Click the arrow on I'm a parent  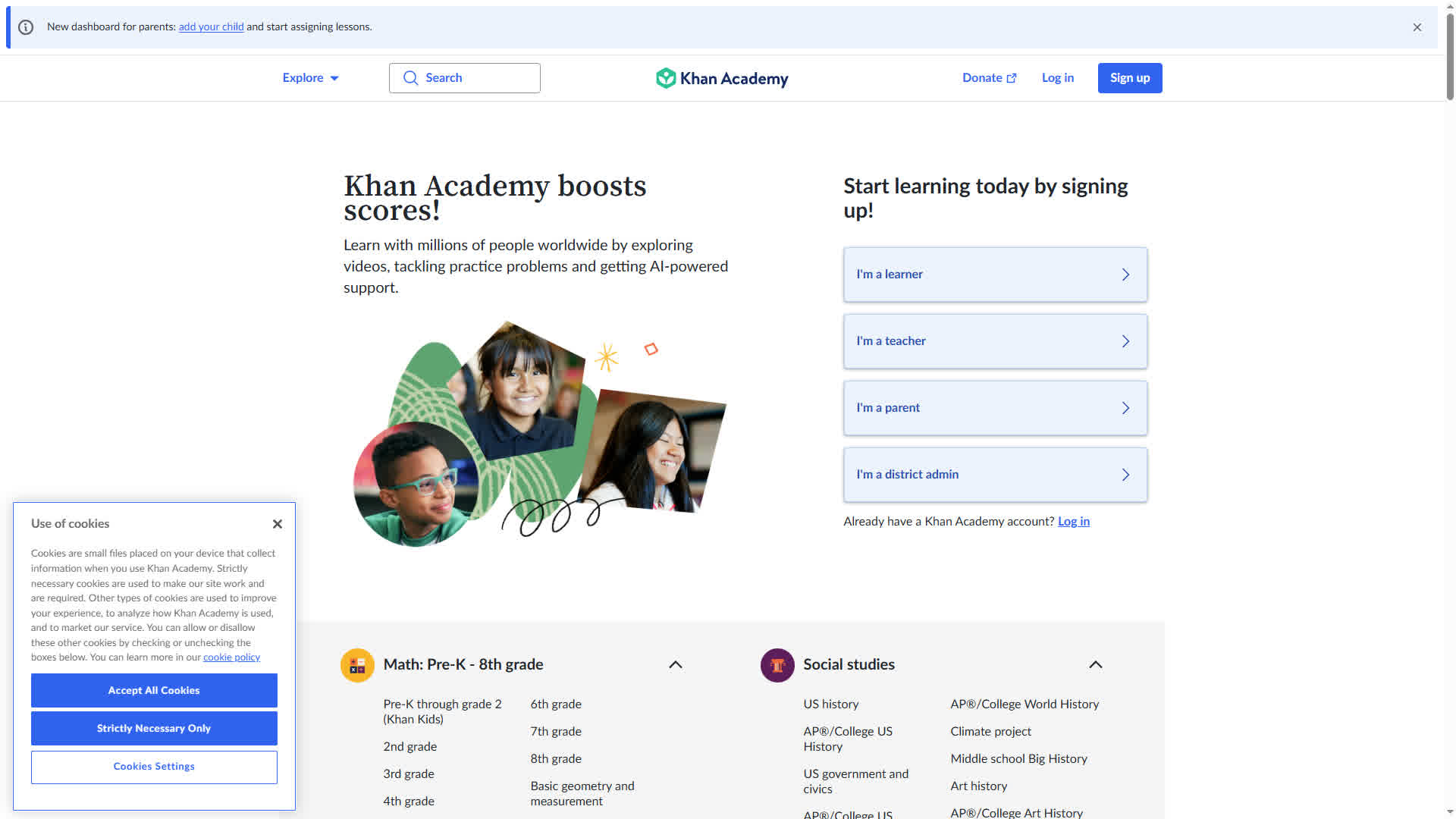(1125, 408)
